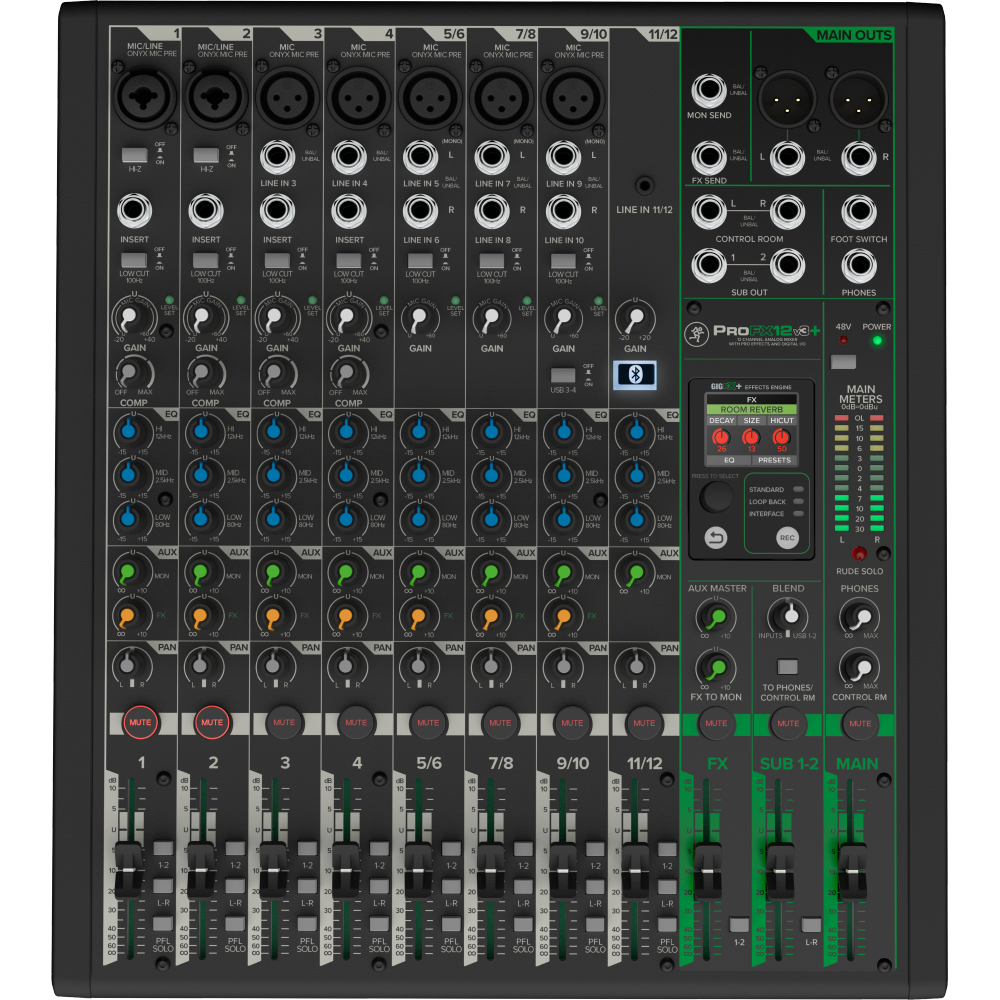Click the FX TO MON knob

(715, 668)
